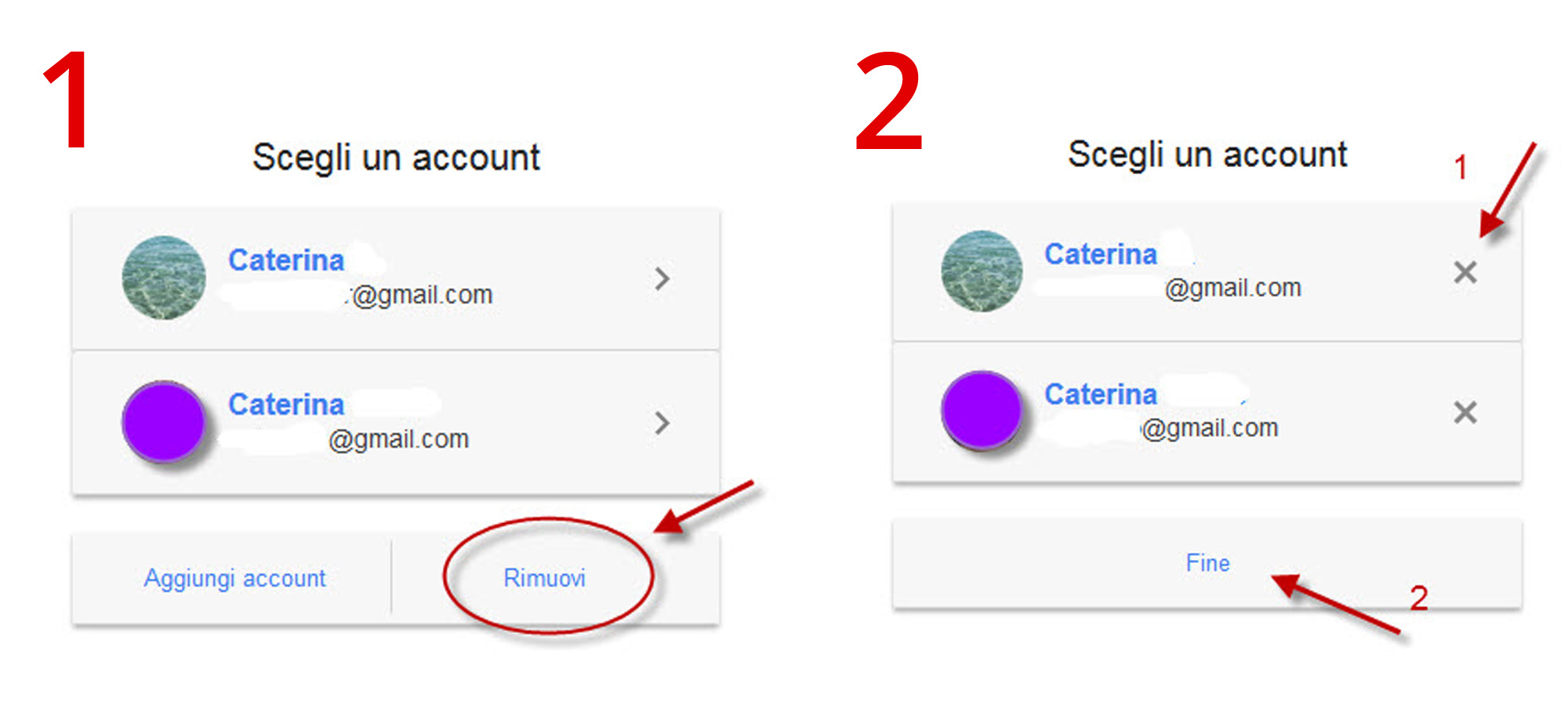Click Caterina's ocean profile picture in panel 1
This screenshot has width=1568, height=716.
163,278
